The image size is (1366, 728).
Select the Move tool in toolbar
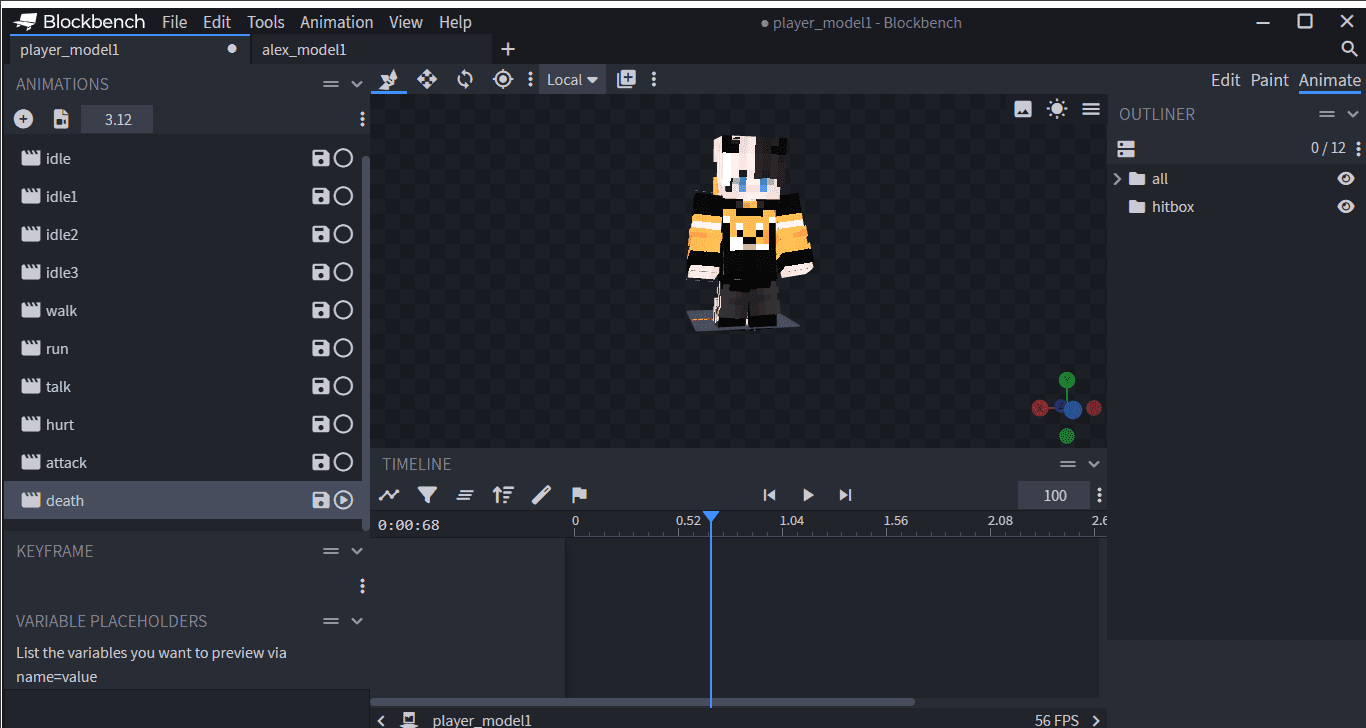pyautogui.click(x=427, y=79)
